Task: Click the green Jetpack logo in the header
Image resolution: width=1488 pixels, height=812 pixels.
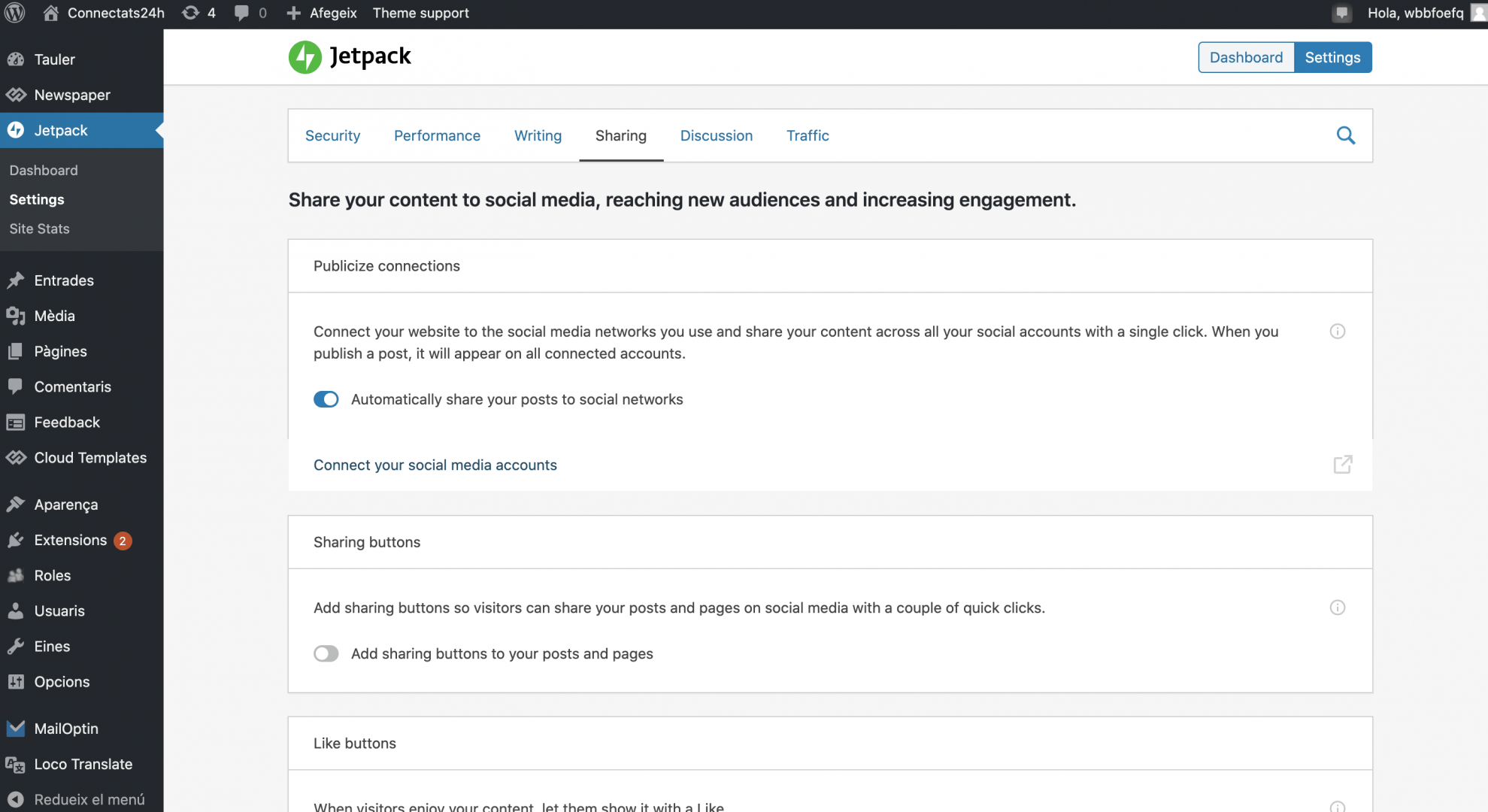Action: [x=305, y=57]
